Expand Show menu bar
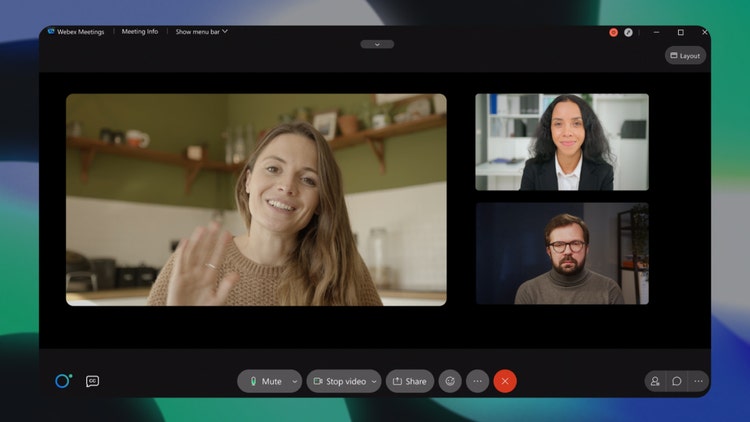The image size is (750, 422). click(x=201, y=32)
